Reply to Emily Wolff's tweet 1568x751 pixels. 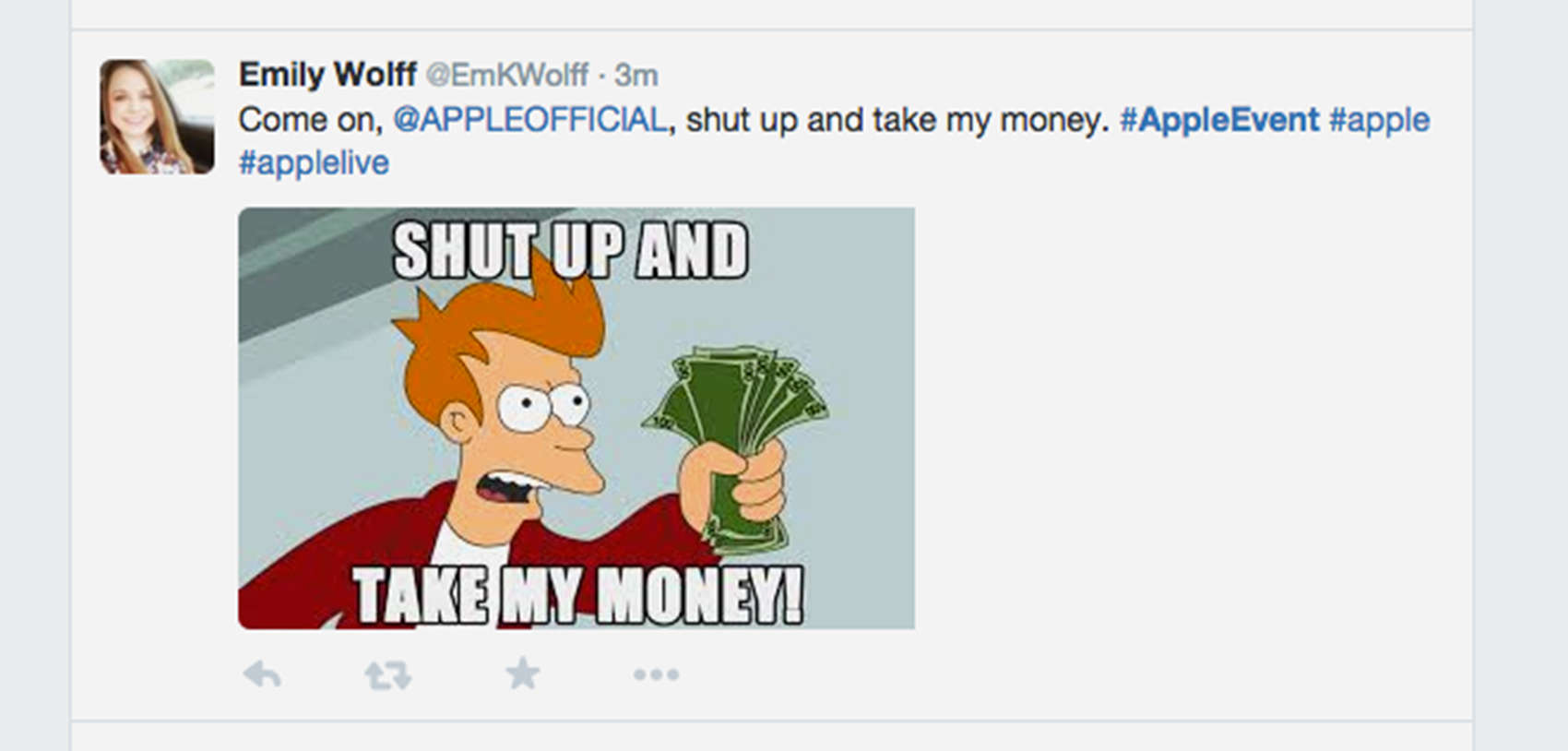click(x=263, y=675)
